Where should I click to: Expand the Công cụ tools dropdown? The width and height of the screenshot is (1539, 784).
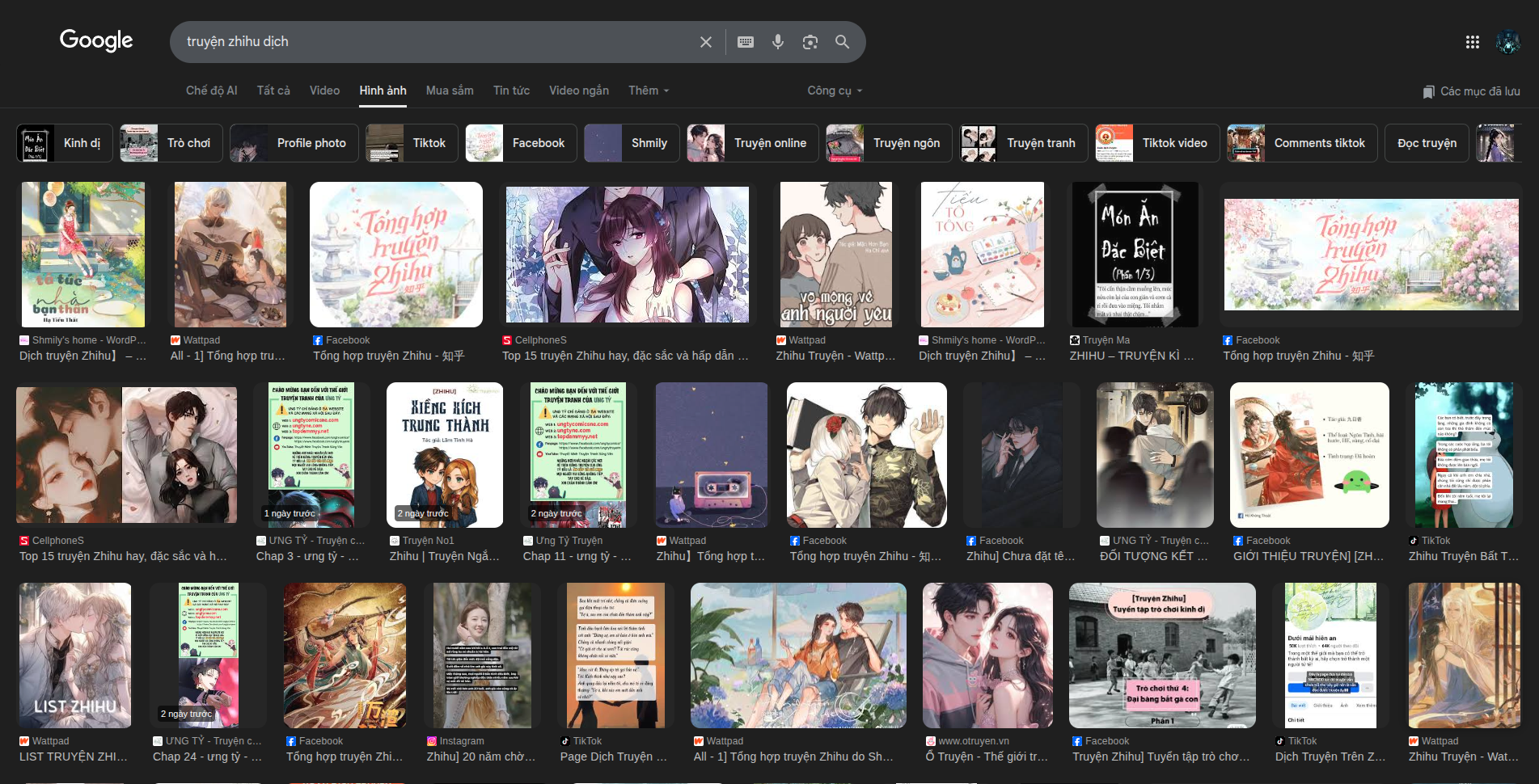click(x=835, y=91)
